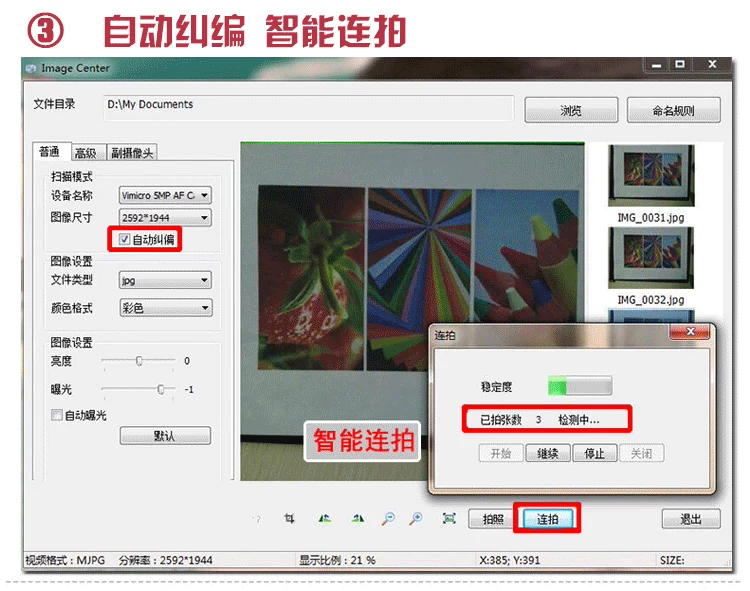Image resolution: width=750 pixels, height=591 pixels.
Task: Click the 亮度 value 0
Action: tap(187, 361)
